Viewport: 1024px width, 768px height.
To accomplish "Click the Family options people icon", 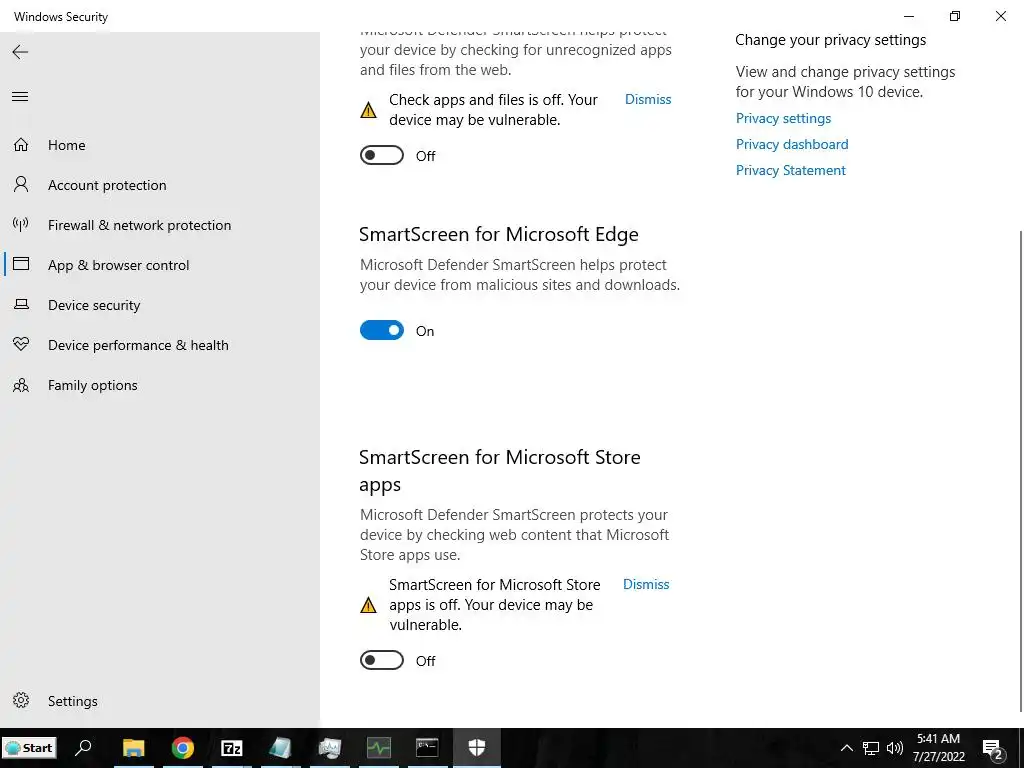I will [21, 385].
